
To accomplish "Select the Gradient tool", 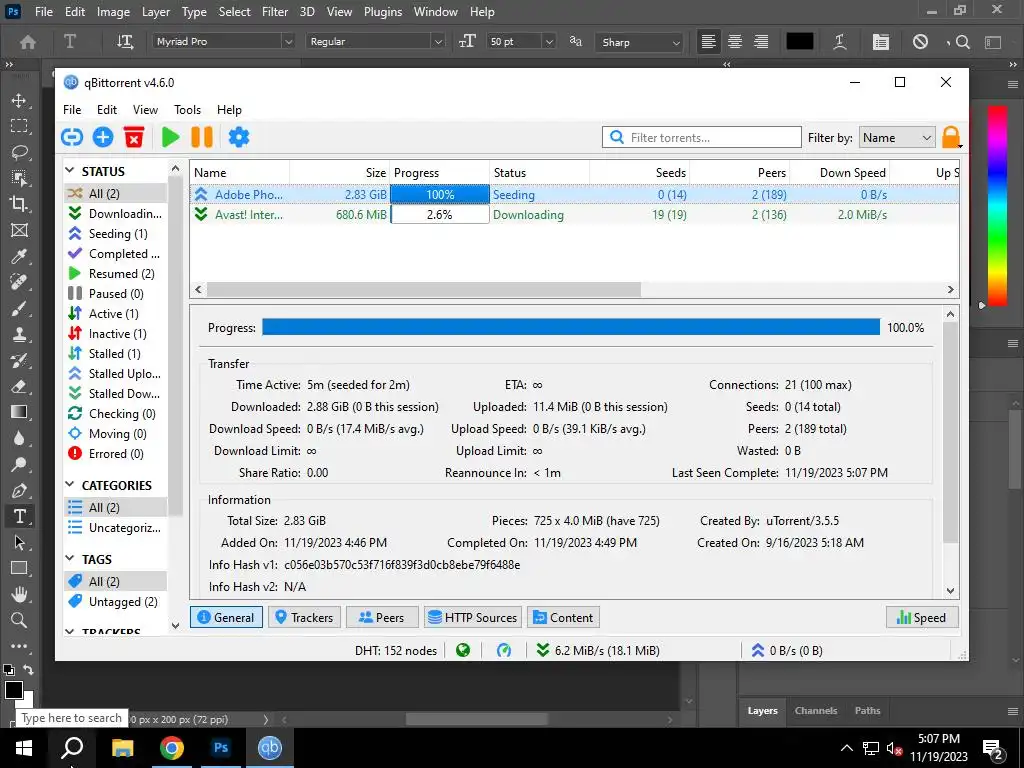I will (19, 412).
